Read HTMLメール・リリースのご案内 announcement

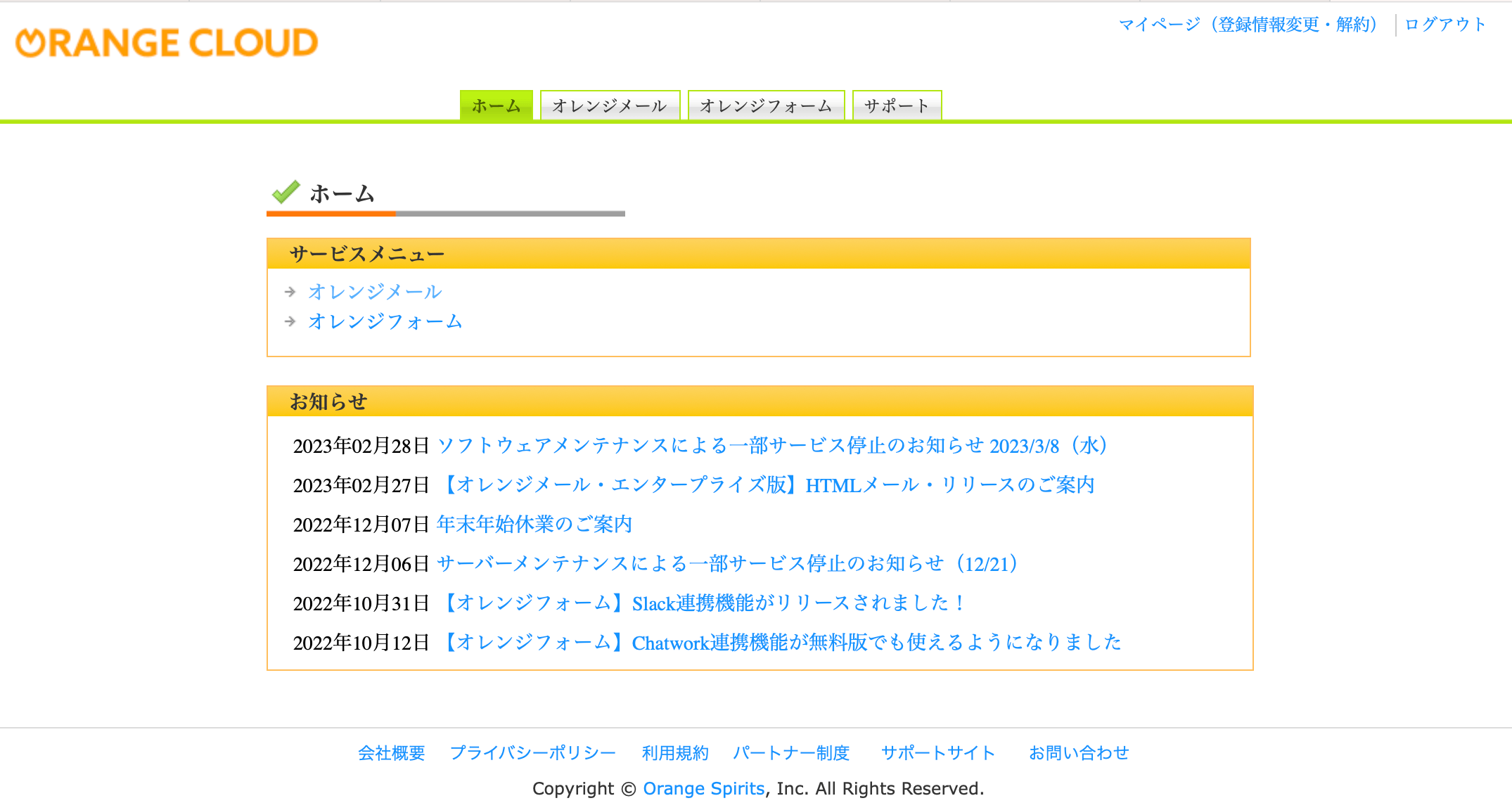tap(767, 485)
